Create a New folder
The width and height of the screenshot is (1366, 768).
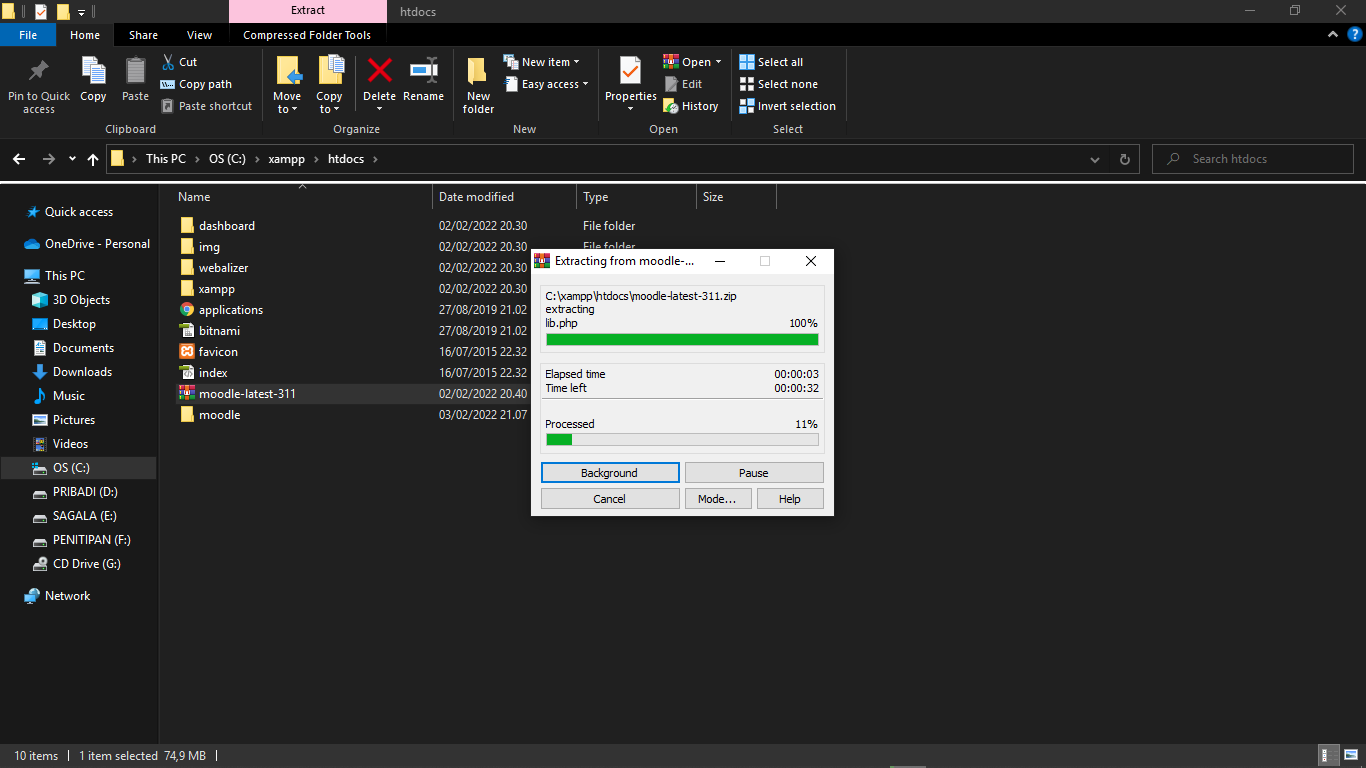tap(478, 85)
